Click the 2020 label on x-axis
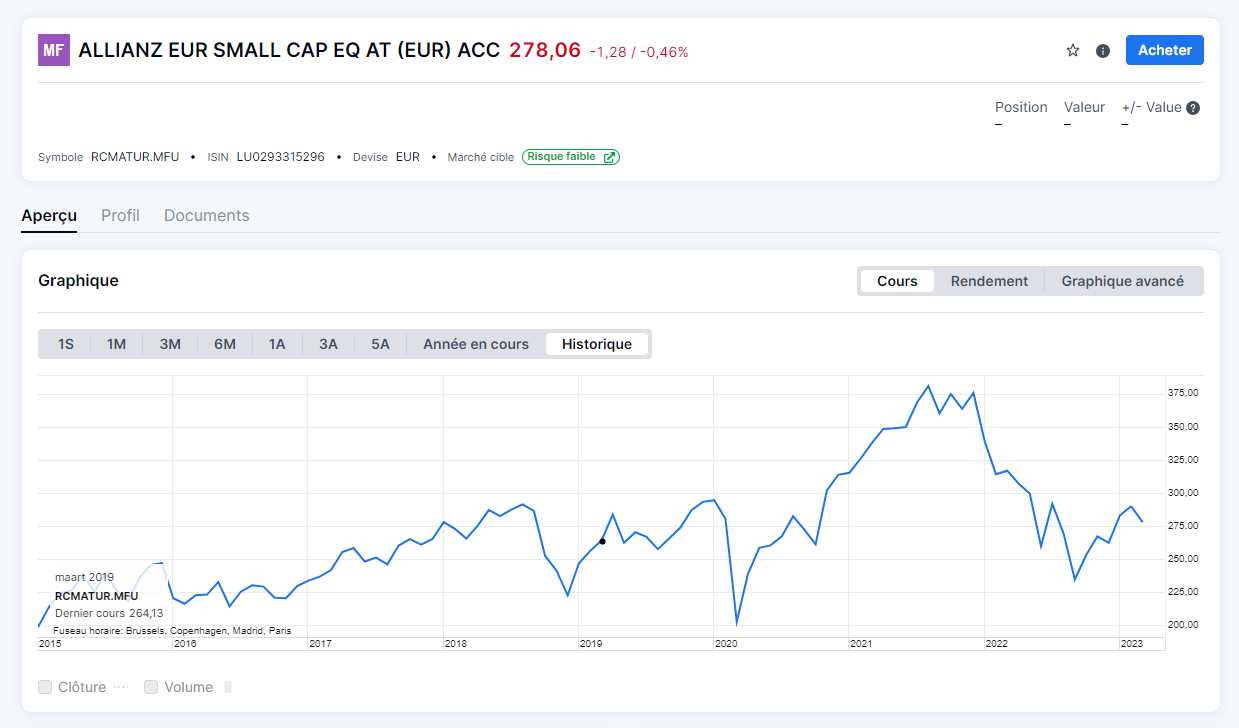 click(x=726, y=644)
